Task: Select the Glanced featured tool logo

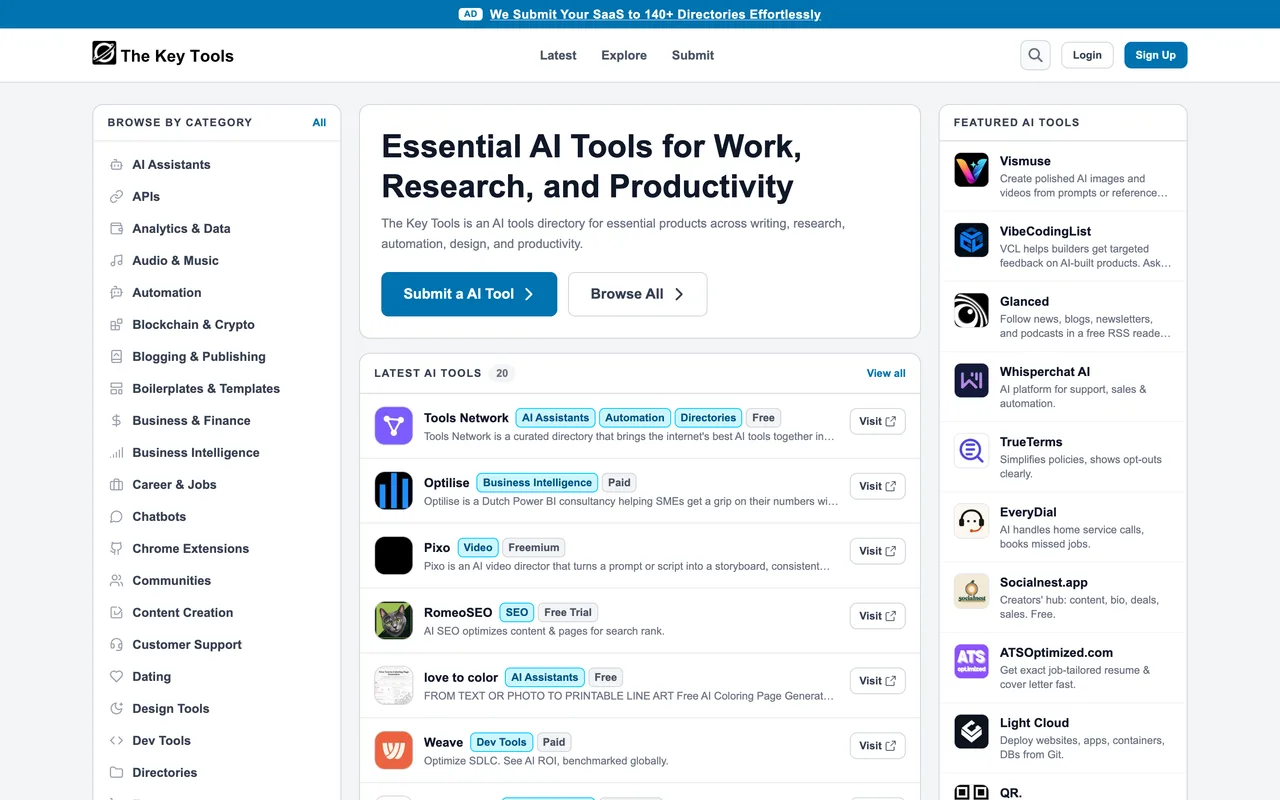Action: tap(971, 311)
